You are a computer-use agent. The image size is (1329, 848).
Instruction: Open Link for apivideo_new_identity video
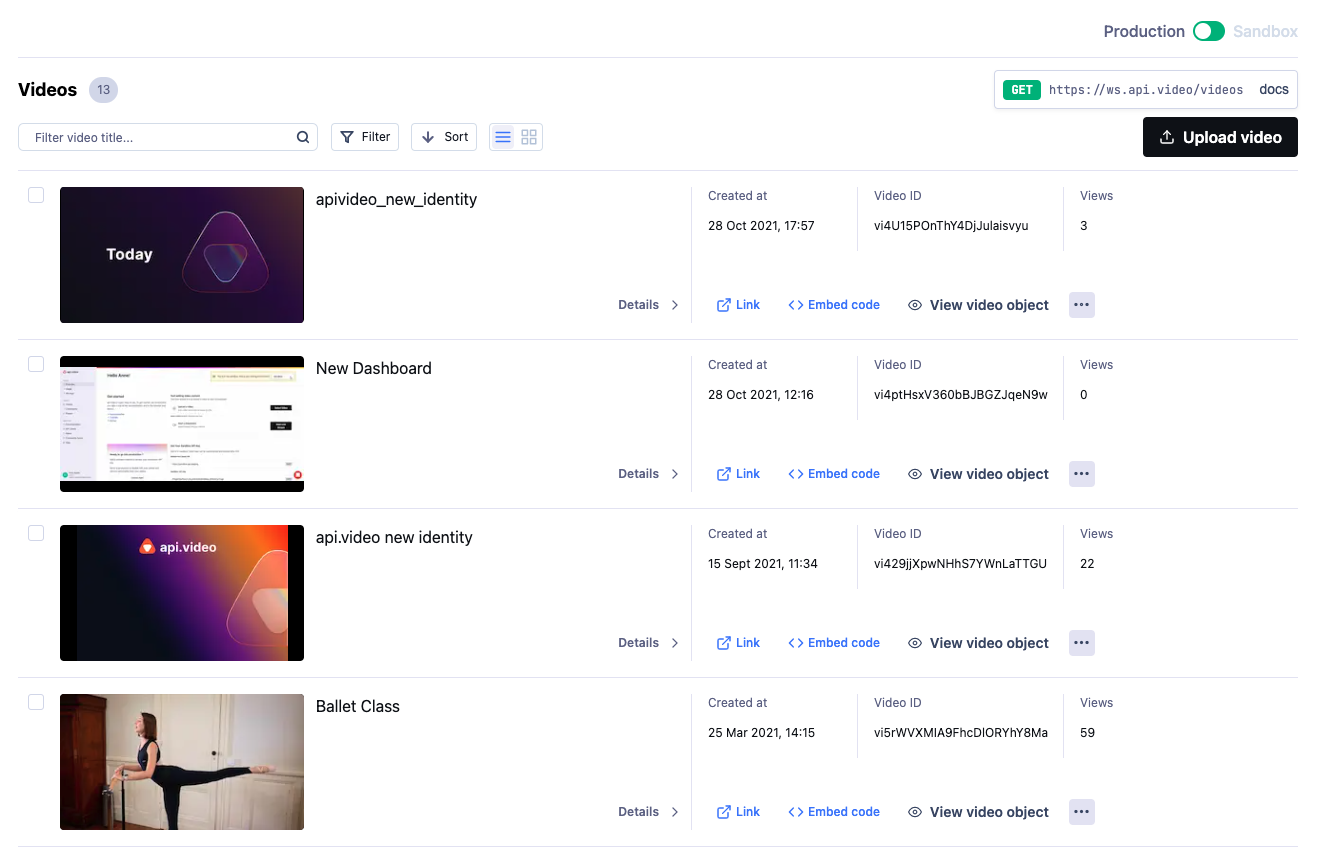(x=738, y=305)
